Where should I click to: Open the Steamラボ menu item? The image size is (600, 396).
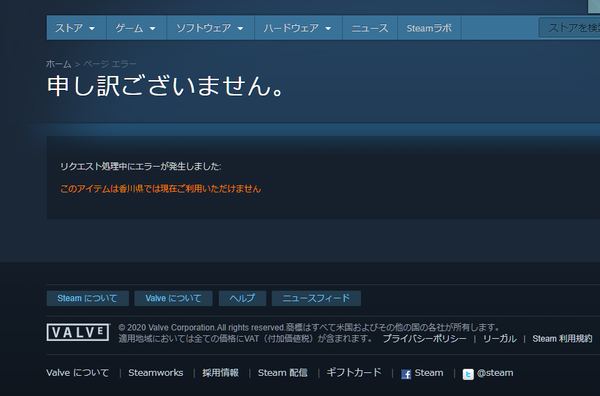[429, 28]
